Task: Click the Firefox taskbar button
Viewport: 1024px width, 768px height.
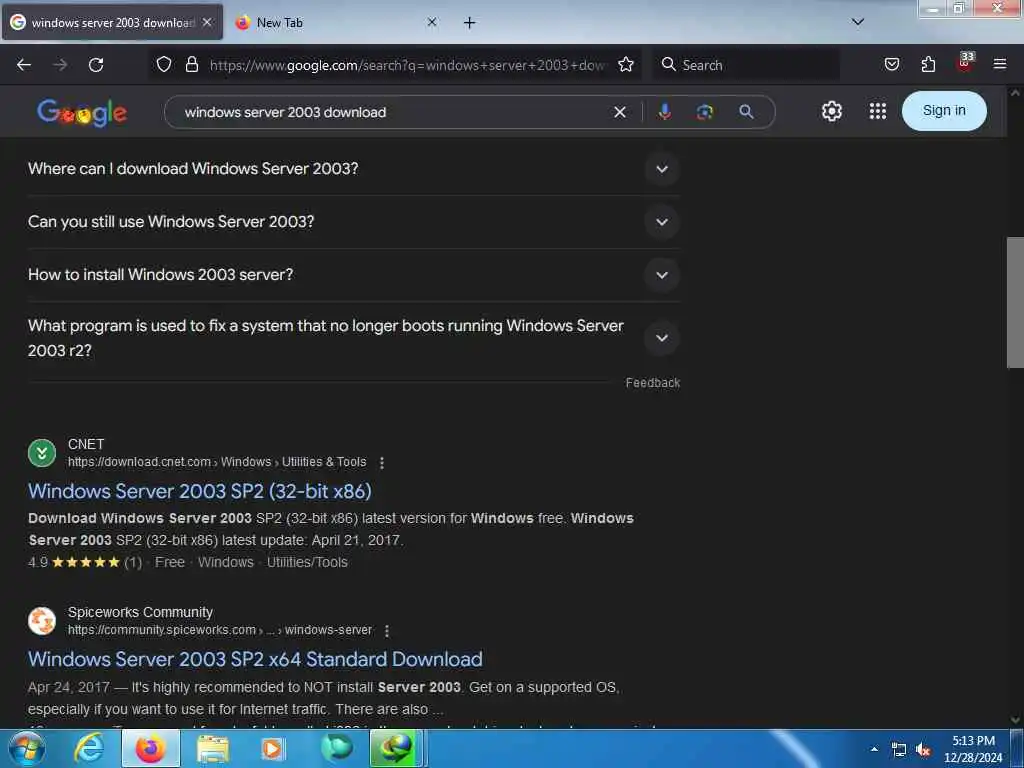Action: (150, 748)
